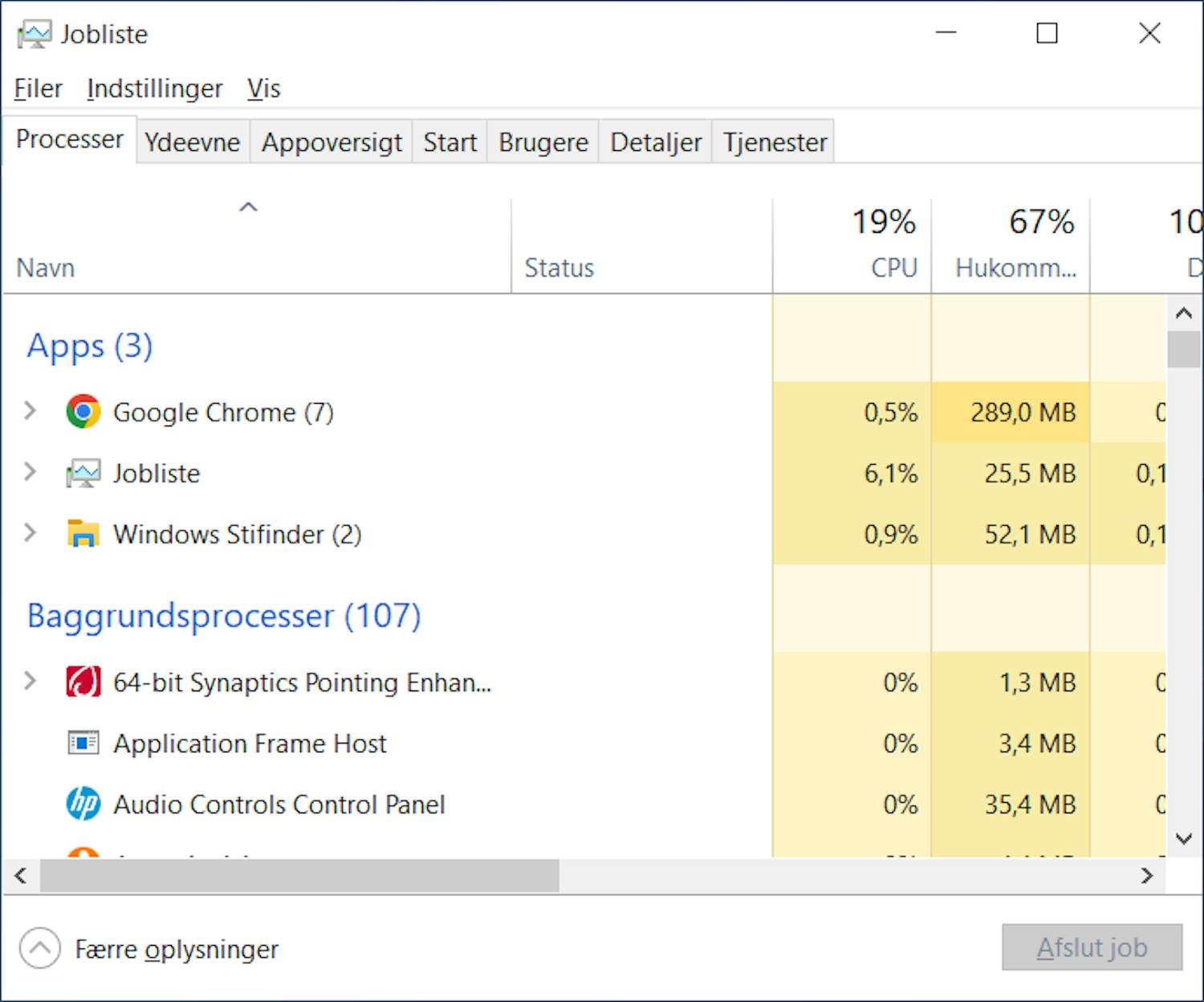Click the Jobliste graph icon in Apps list
1204x1002 pixels.
84,473
